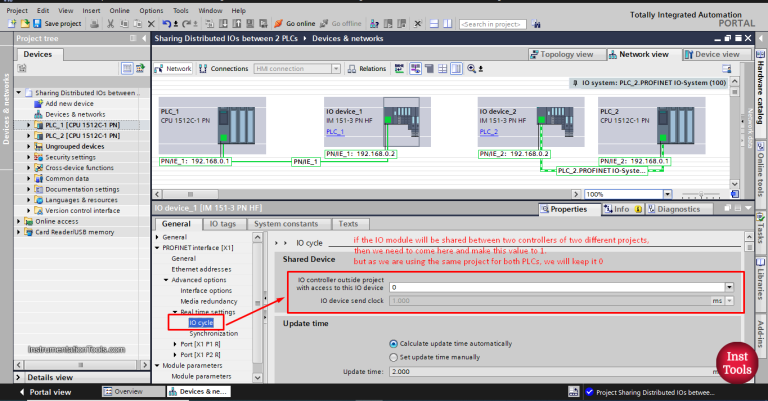768x401 pixels.
Task: Click the Portal view button
Action: (x=48, y=392)
